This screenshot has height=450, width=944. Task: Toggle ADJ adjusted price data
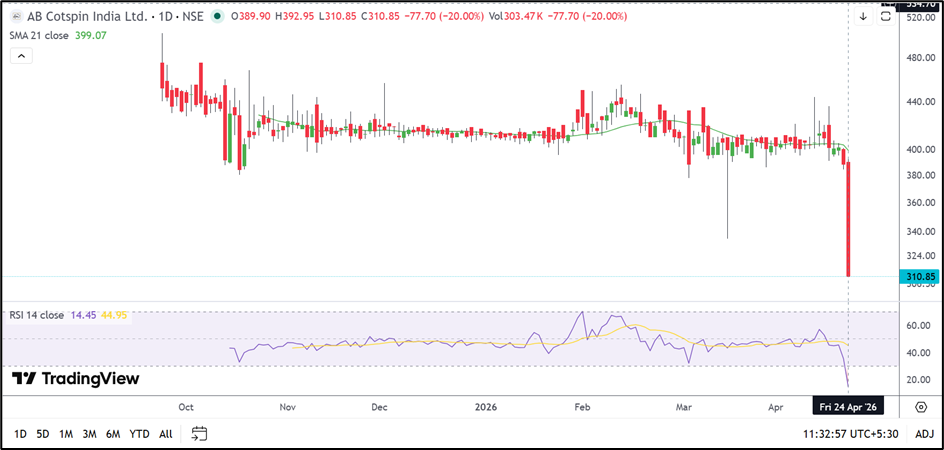click(924, 433)
